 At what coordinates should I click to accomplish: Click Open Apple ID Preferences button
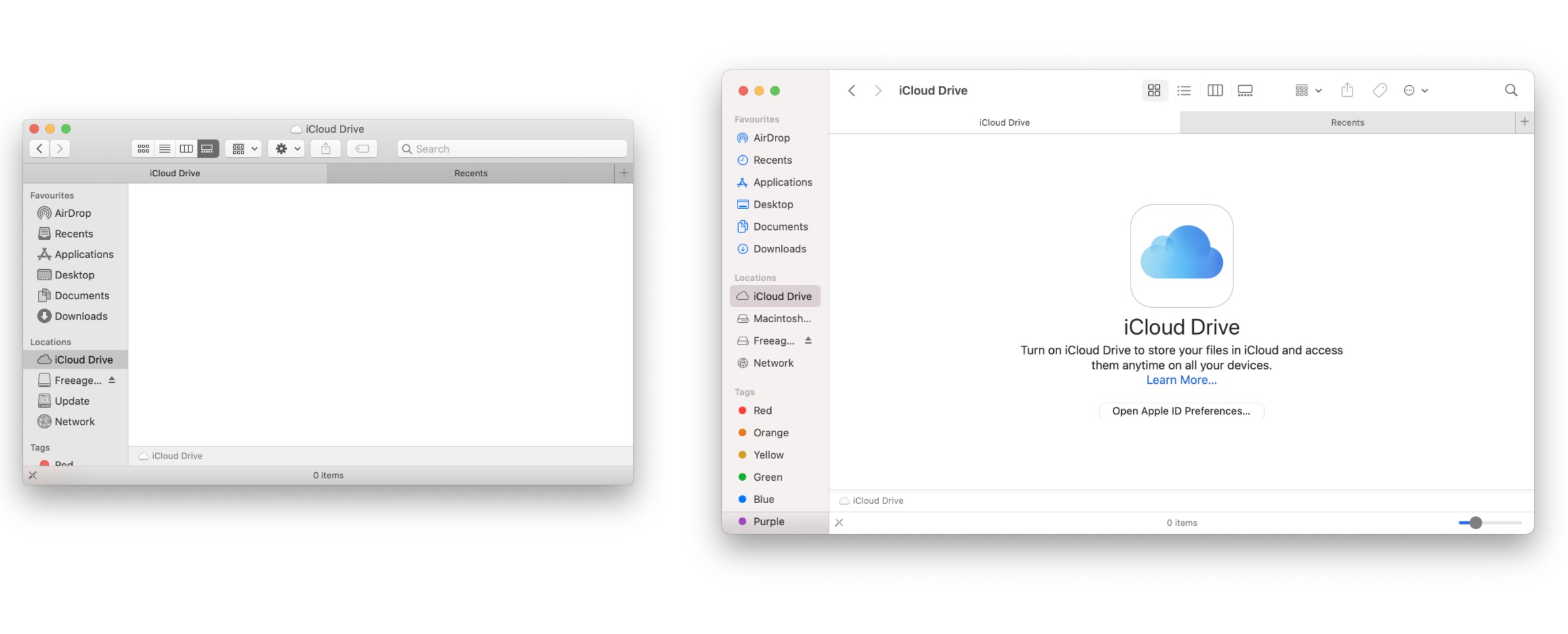point(1182,411)
